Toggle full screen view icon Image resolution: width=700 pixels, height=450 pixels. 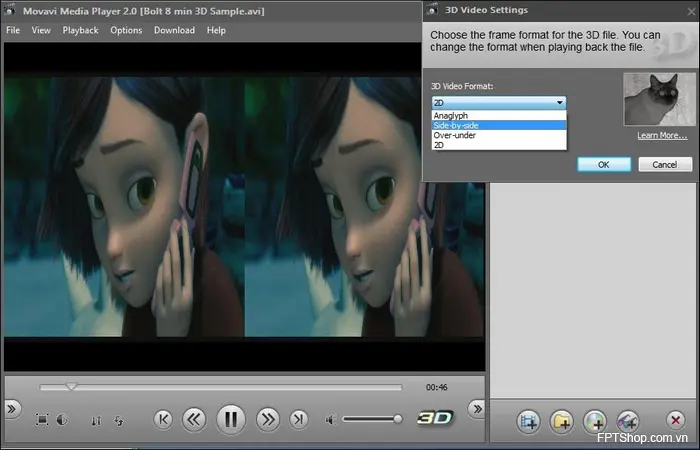[x=42, y=420]
